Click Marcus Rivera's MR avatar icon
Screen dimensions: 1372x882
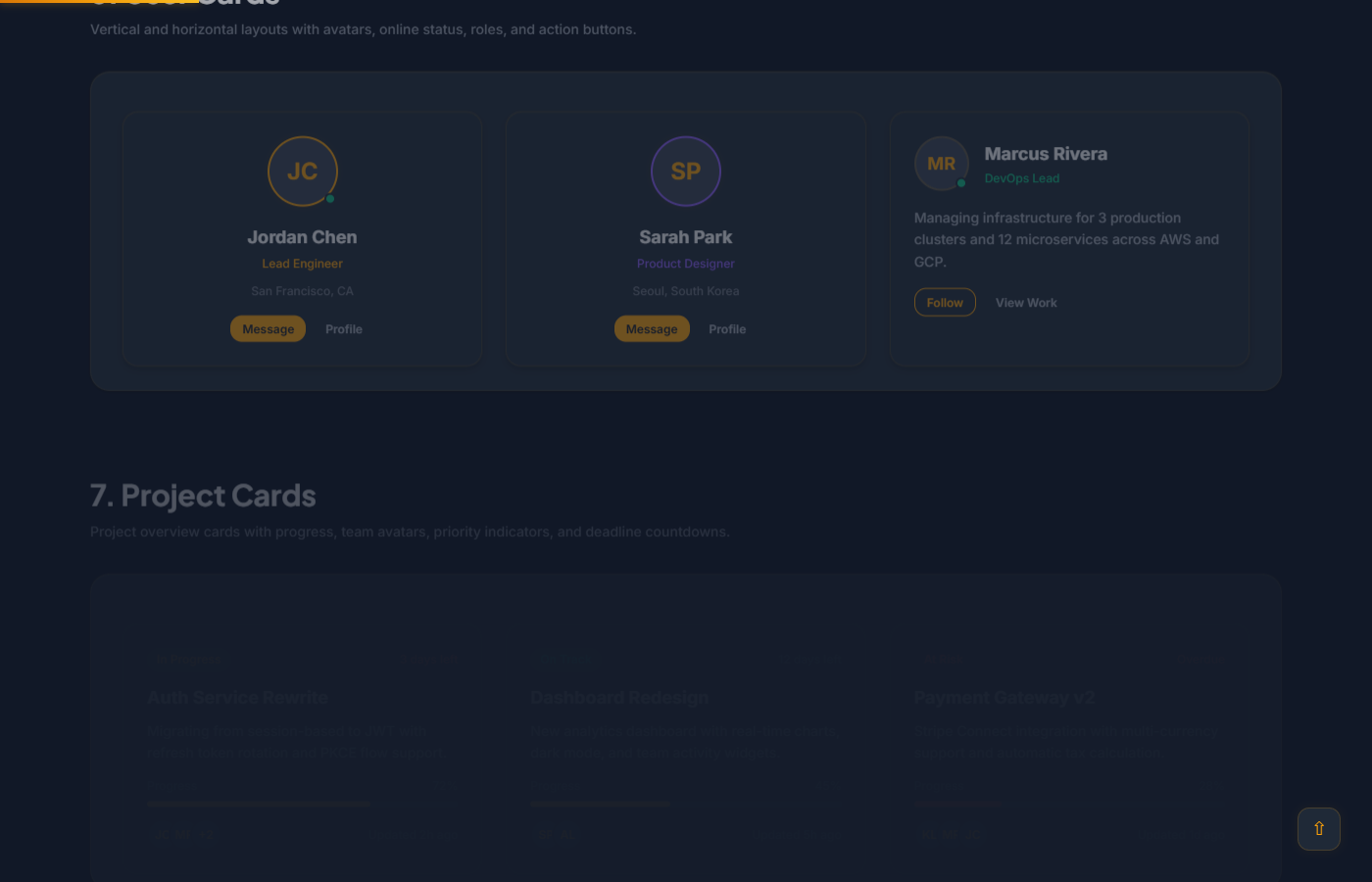click(941, 163)
